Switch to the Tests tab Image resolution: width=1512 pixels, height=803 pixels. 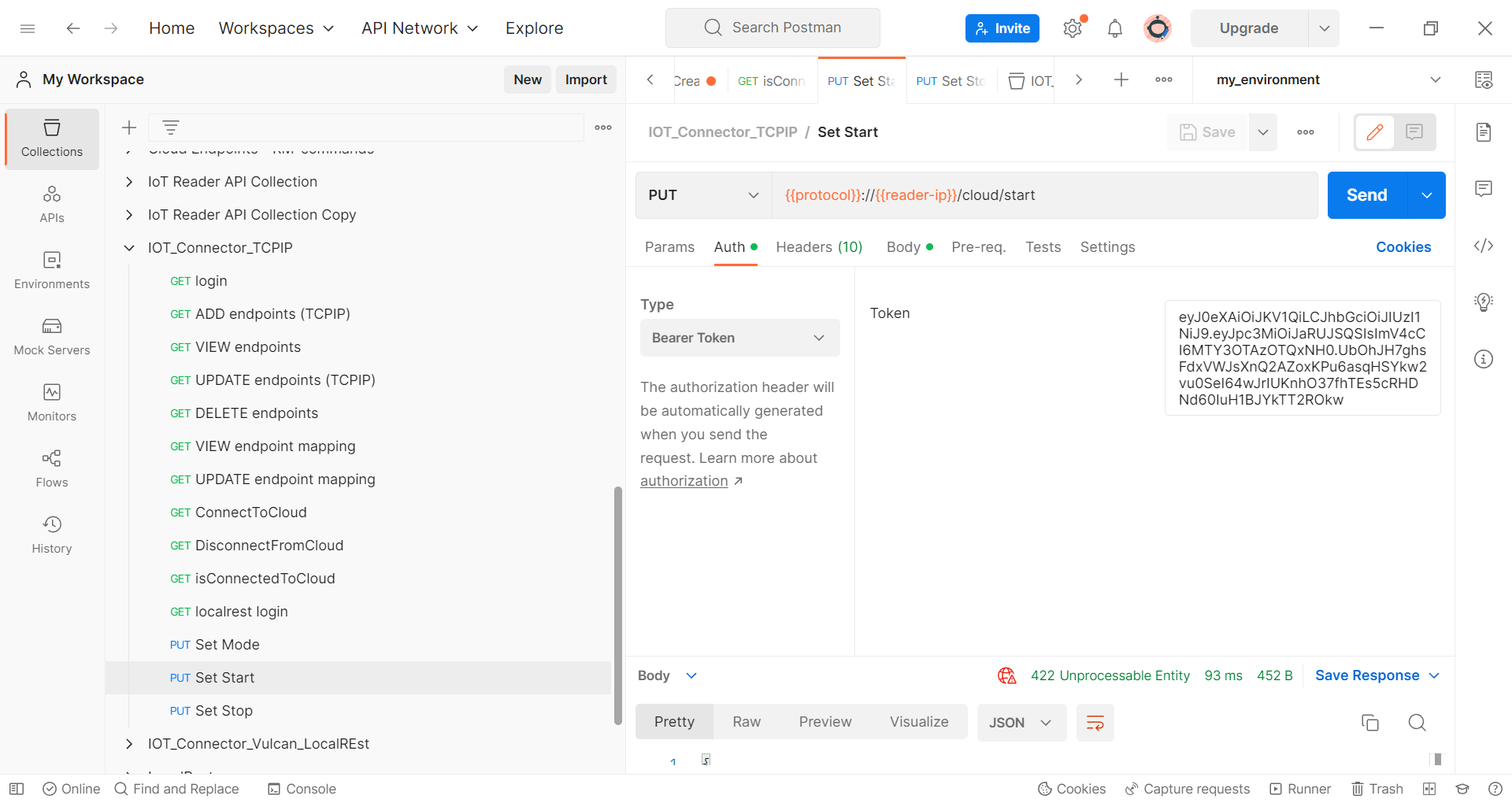(1043, 247)
